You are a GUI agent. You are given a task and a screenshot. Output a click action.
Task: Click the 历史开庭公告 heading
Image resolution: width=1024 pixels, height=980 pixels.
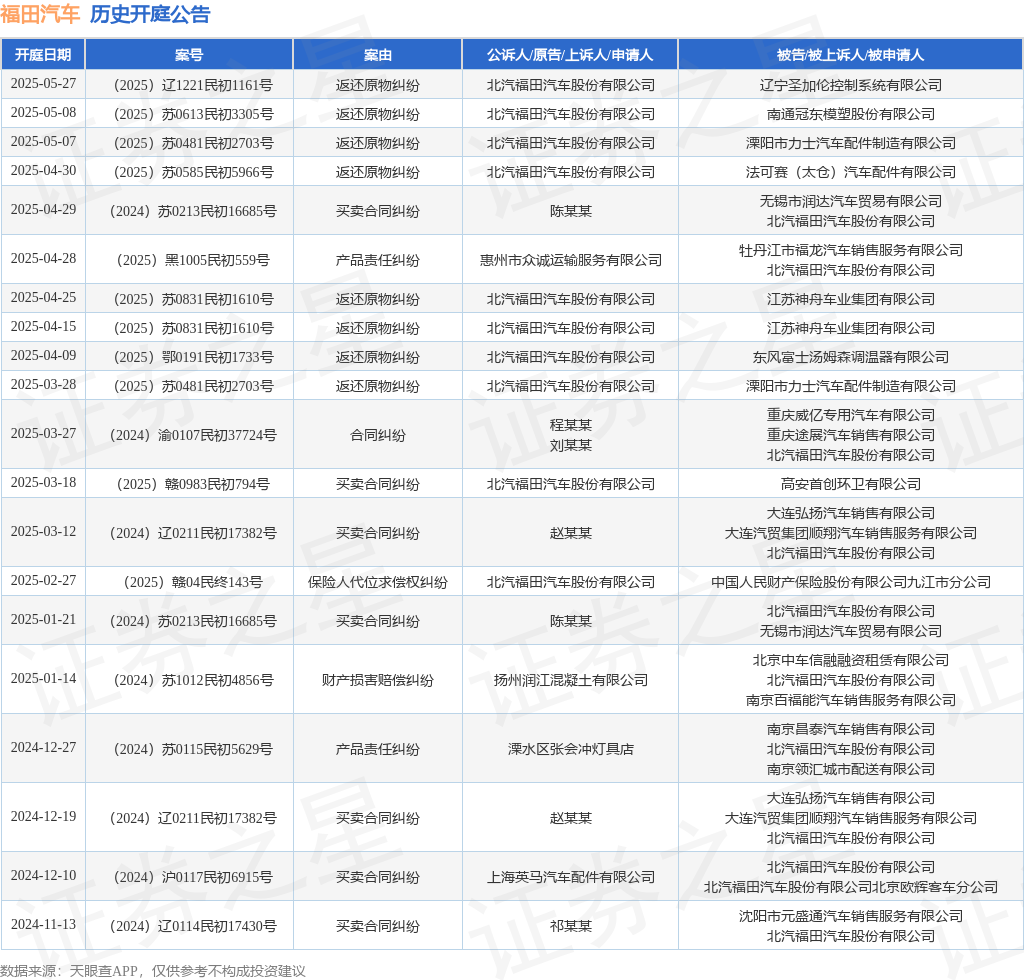[150, 14]
